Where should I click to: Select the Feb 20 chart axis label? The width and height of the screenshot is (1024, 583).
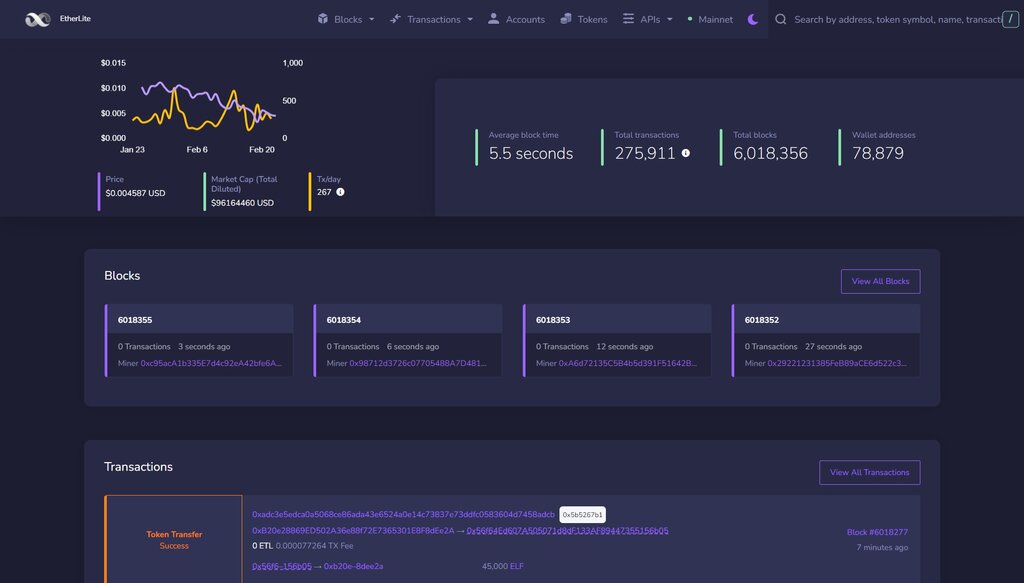click(x=262, y=150)
